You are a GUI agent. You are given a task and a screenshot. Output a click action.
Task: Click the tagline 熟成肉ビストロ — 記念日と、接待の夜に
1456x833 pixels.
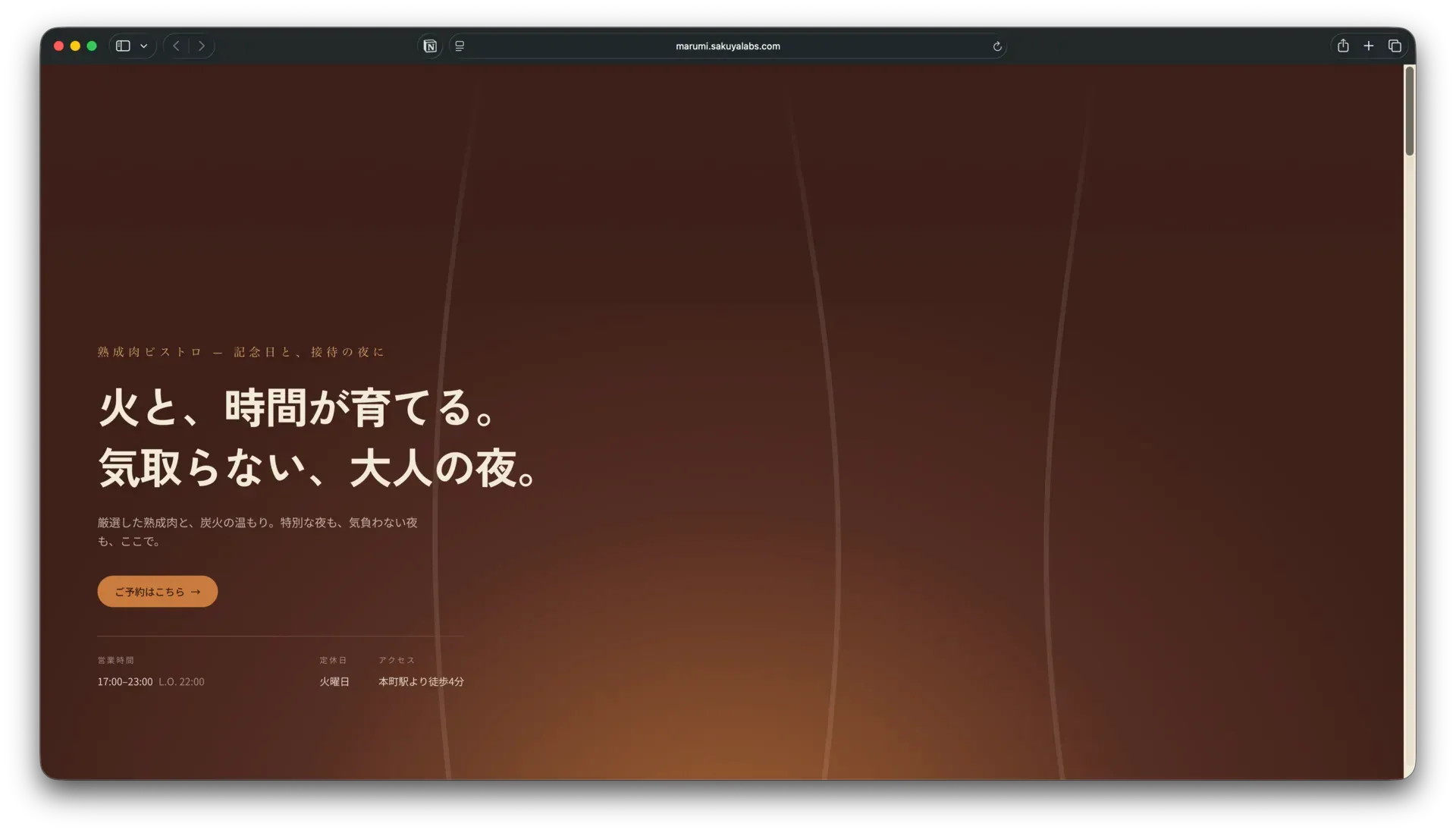click(241, 352)
